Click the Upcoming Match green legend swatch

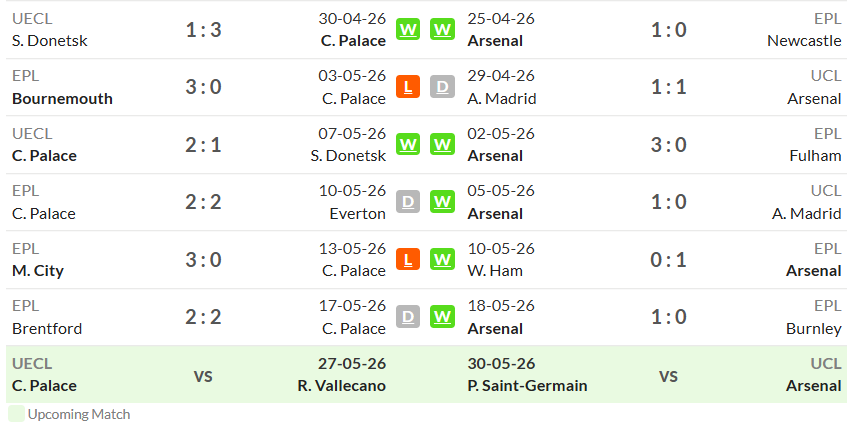point(16,414)
